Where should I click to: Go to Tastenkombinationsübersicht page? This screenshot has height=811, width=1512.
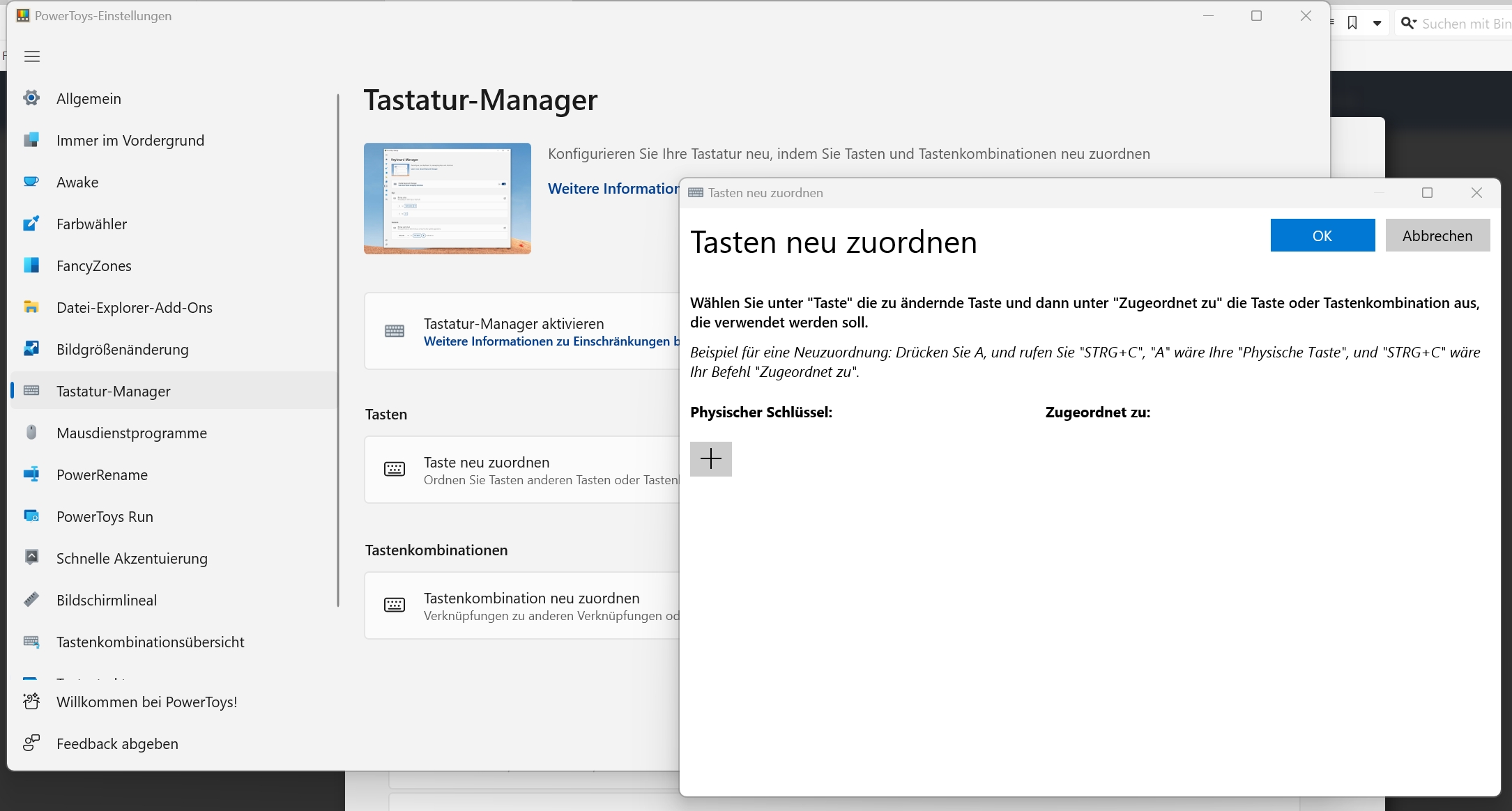[x=151, y=642]
